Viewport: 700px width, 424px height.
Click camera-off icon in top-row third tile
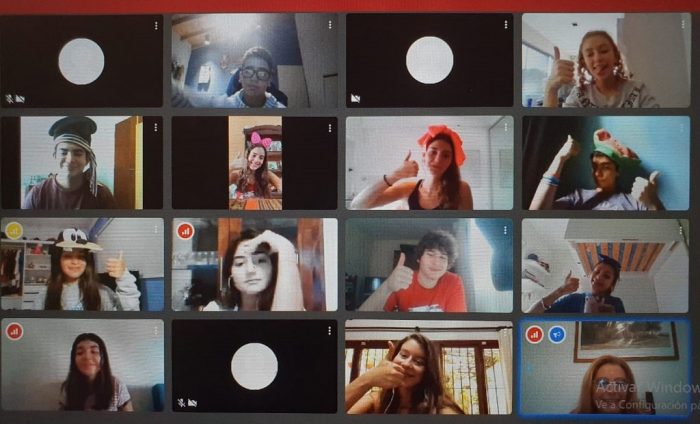click(x=355, y=98)
